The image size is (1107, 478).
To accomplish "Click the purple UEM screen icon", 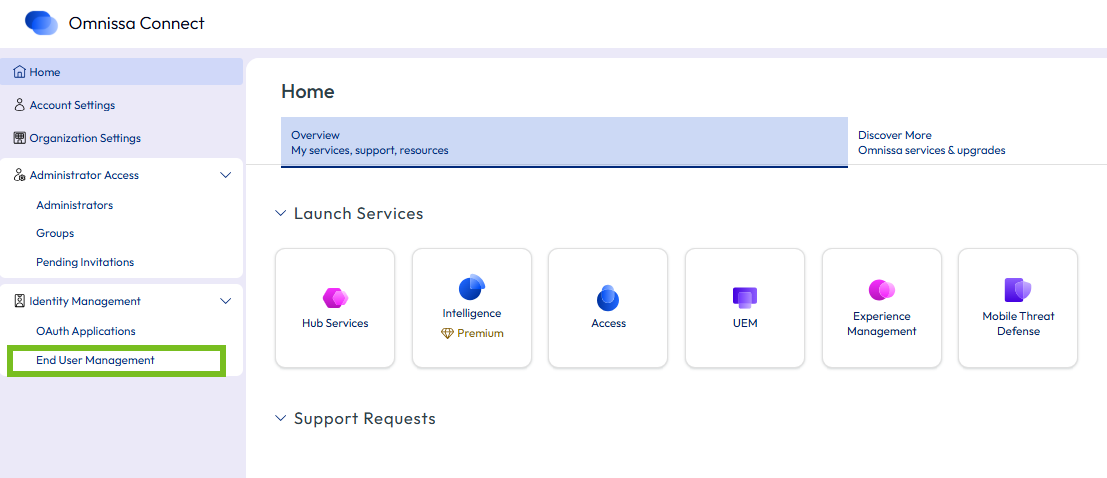I will click(x=745, y=297).
